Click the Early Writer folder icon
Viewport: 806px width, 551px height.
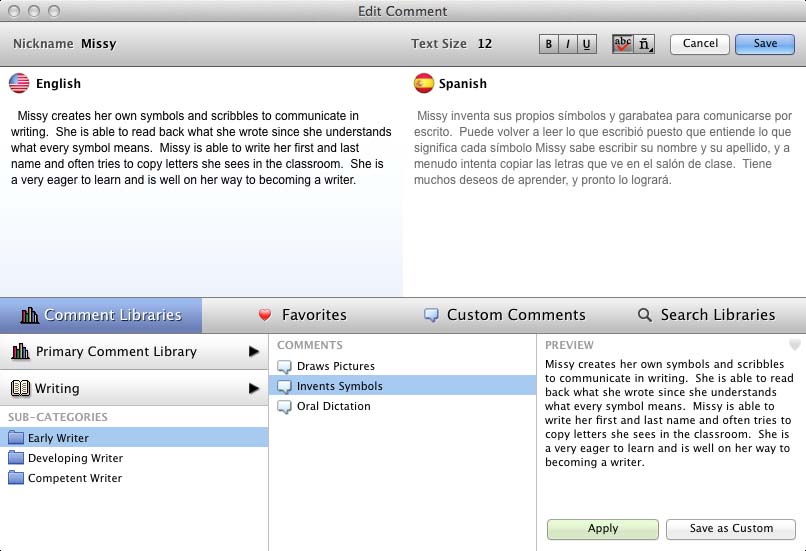point(16,438)
